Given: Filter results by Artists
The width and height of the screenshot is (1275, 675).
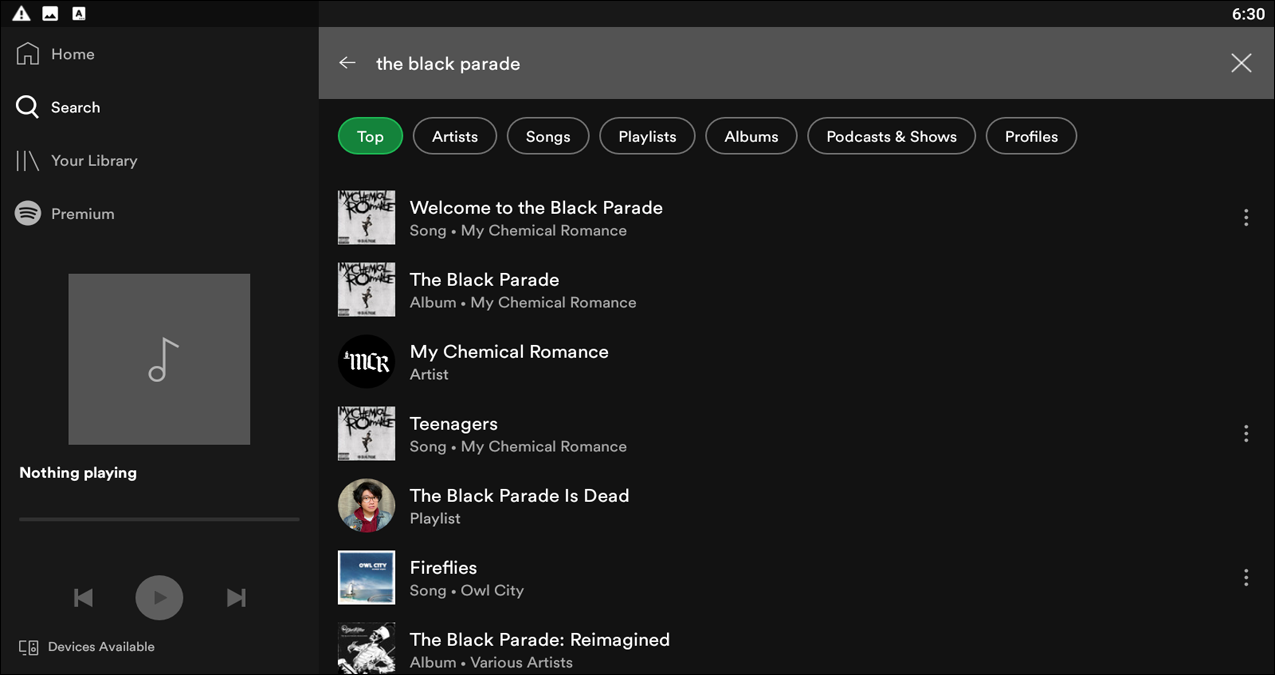Looking at the screenshot, I should tap(455, 136).
